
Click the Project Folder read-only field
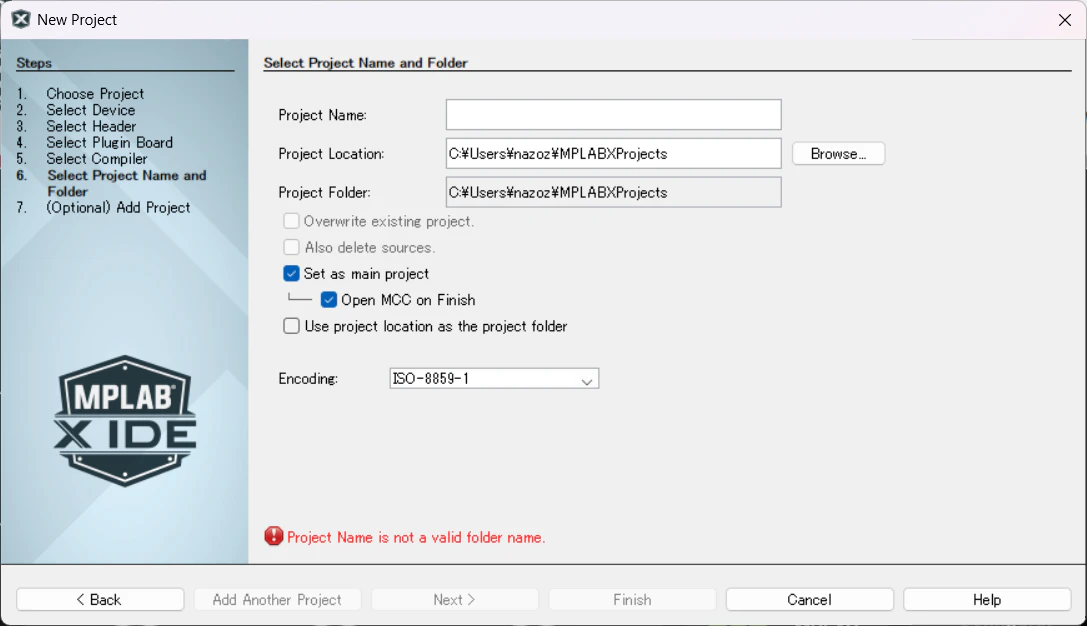[x=614, y=193]
